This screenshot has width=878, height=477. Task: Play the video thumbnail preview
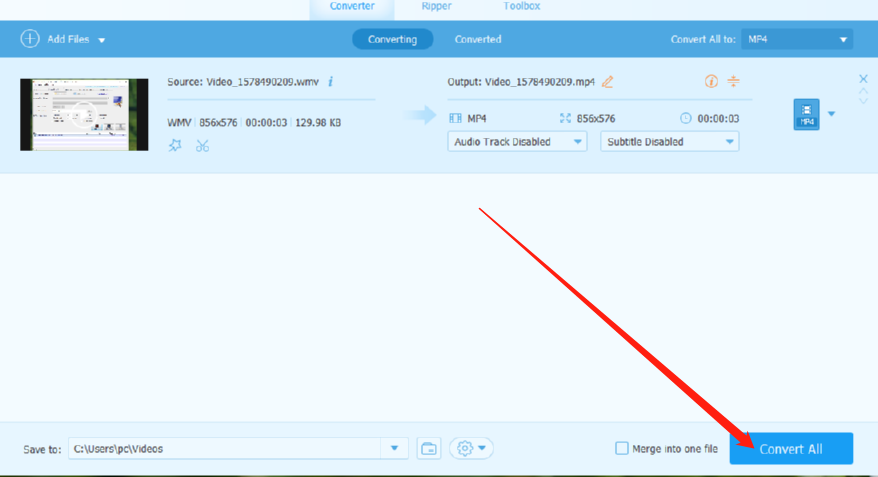tap(84, 114)
